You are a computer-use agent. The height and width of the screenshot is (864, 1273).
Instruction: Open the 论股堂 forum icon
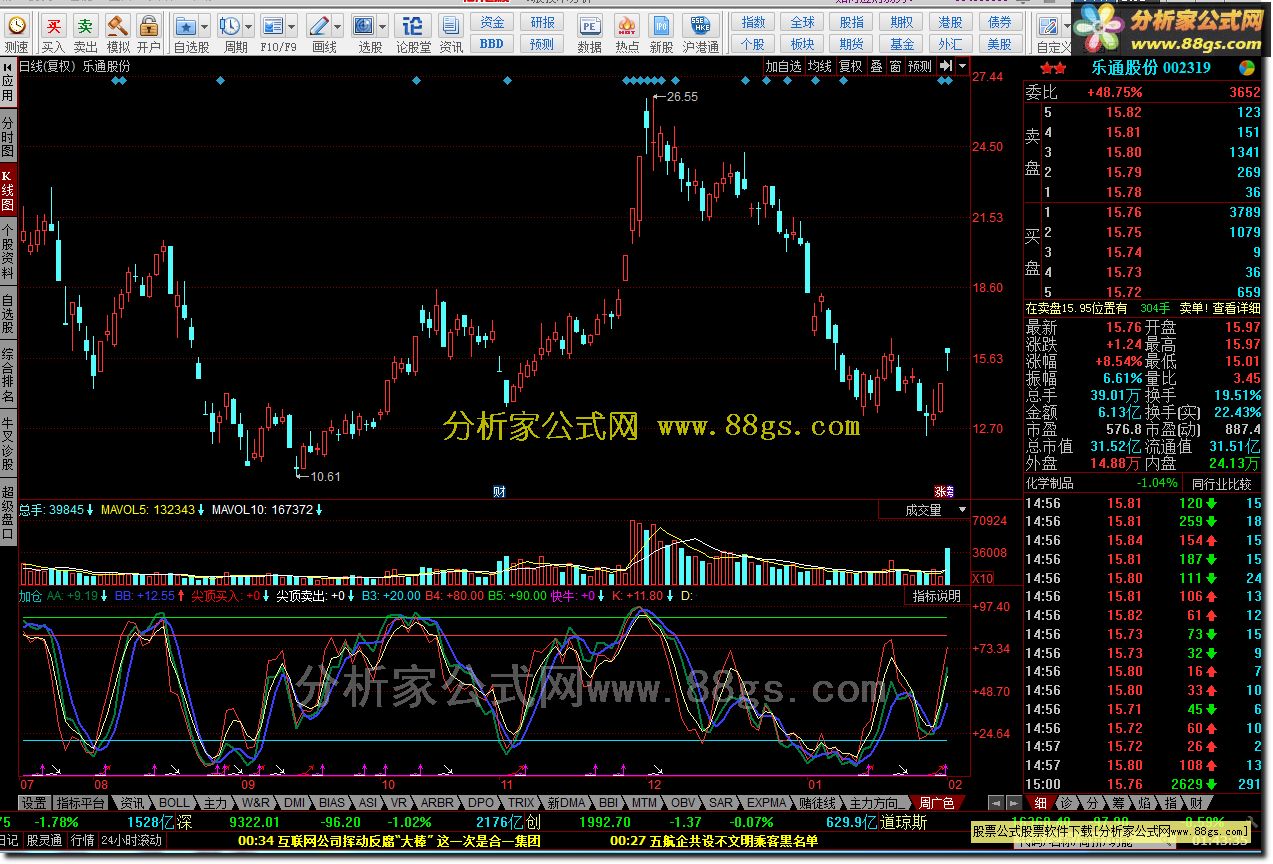pyautogui.click(x=413, y=28)
